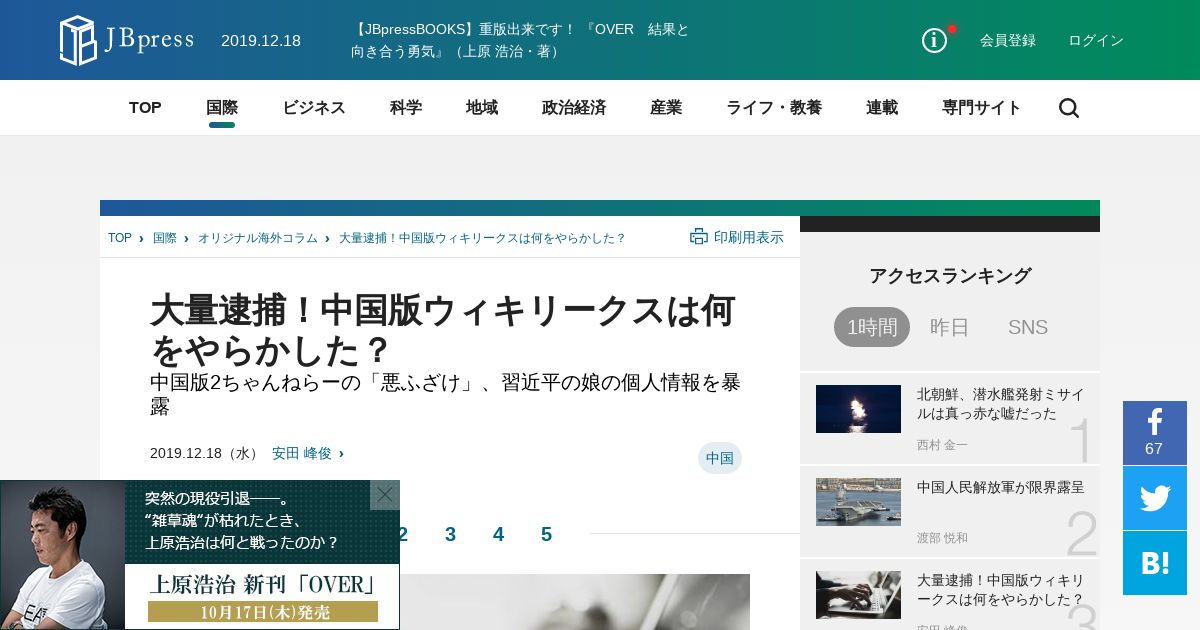1200x630 pixels.
Task: Click 印刷用表示 print link
Action: [749, 237]
